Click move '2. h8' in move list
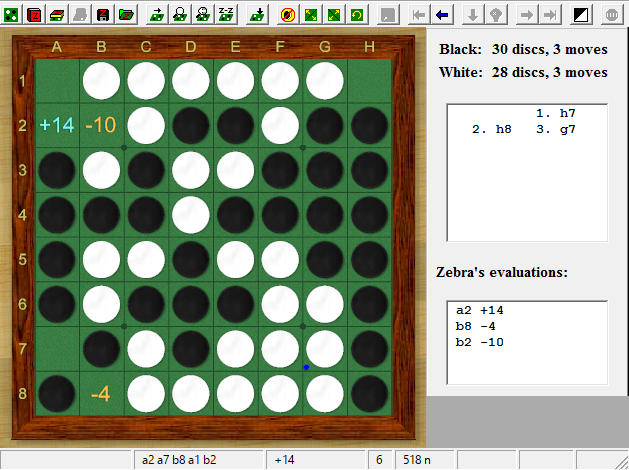The width and height of the screenshot is (629, 470). tap(491, 129)
